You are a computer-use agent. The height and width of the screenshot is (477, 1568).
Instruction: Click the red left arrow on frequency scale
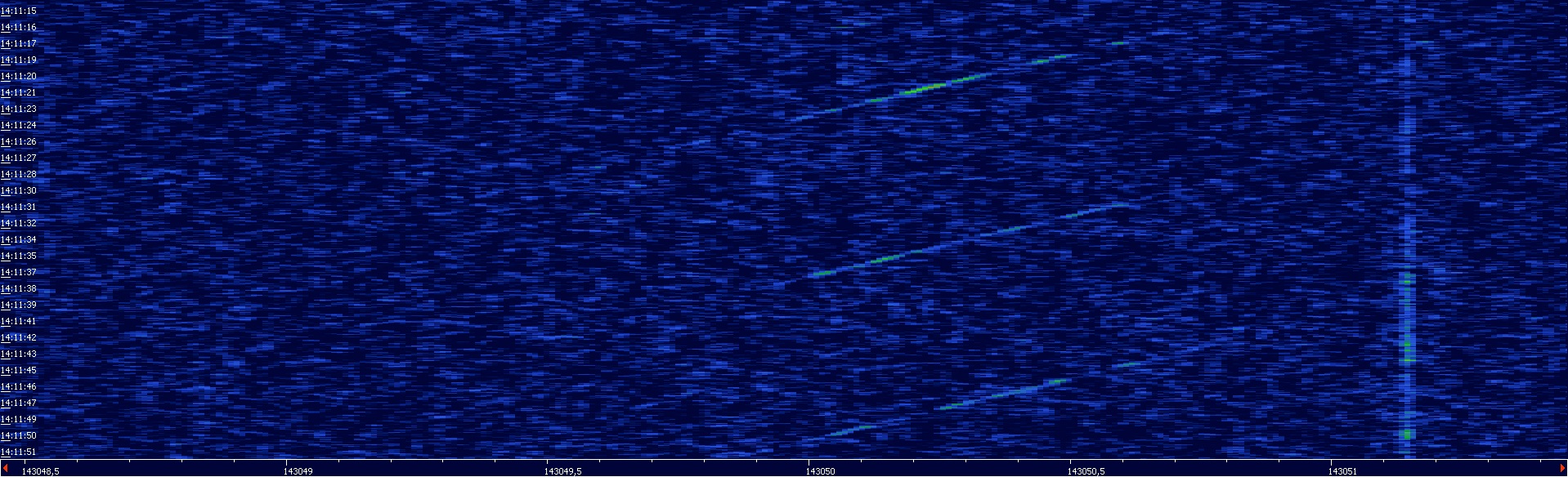(5, 468)
